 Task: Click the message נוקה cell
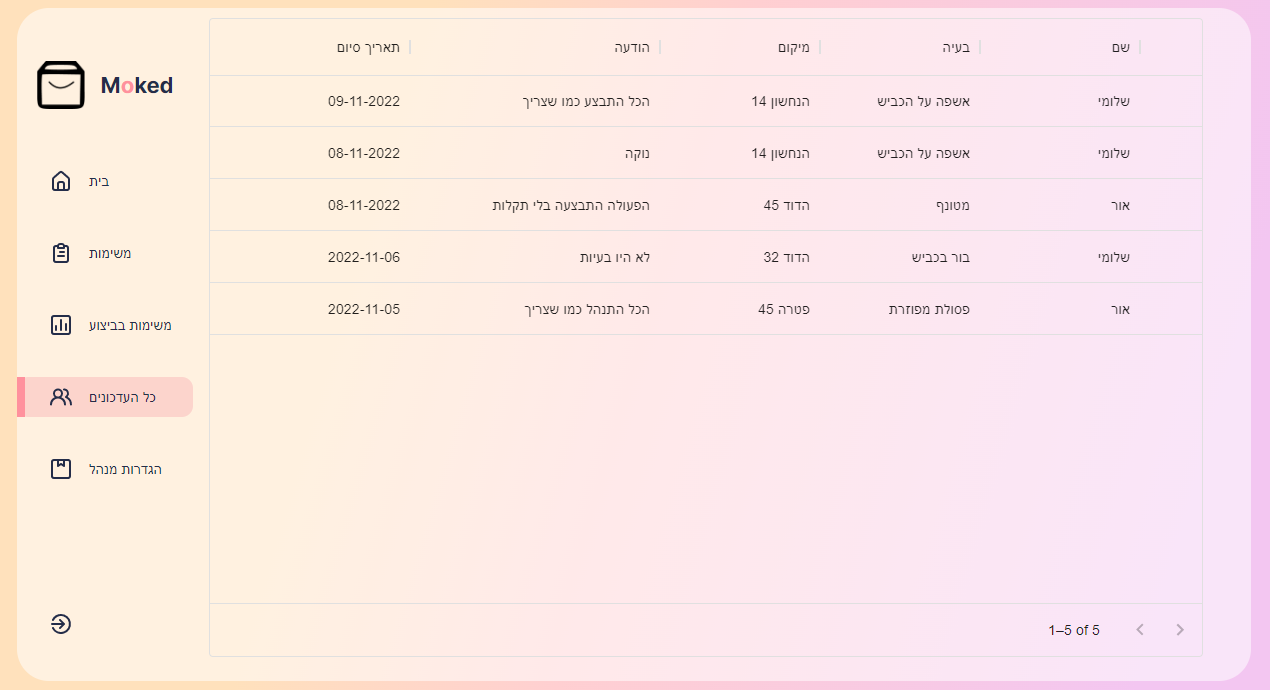coord(637,153)
